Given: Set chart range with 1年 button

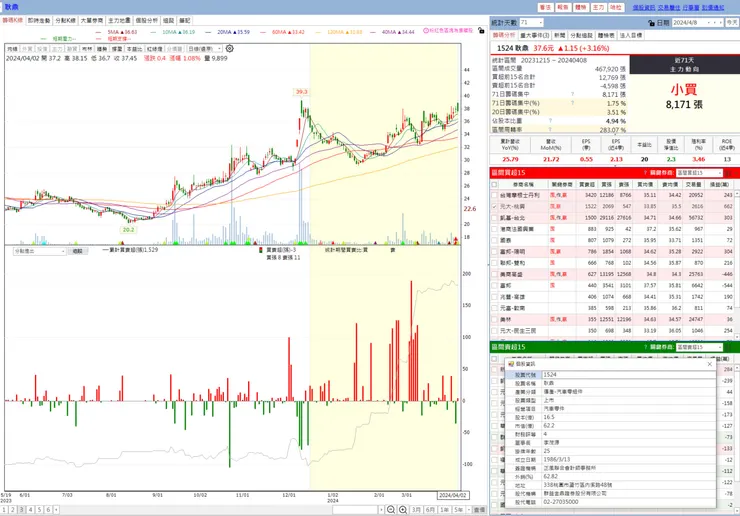Looking at the screenshot, I should [445, 510].
